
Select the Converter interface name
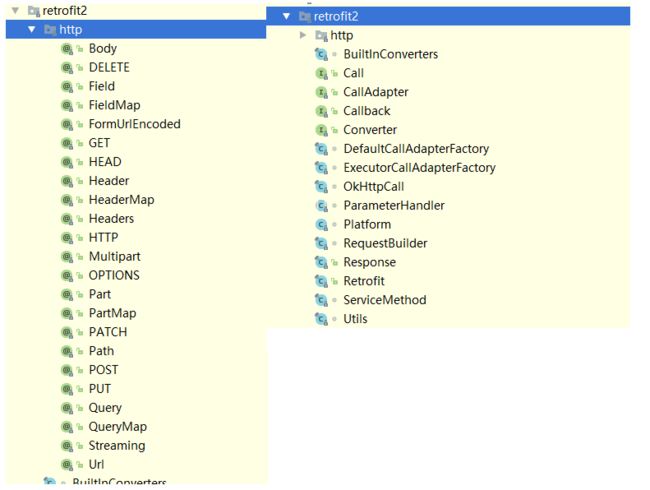(x=370, y=130)
